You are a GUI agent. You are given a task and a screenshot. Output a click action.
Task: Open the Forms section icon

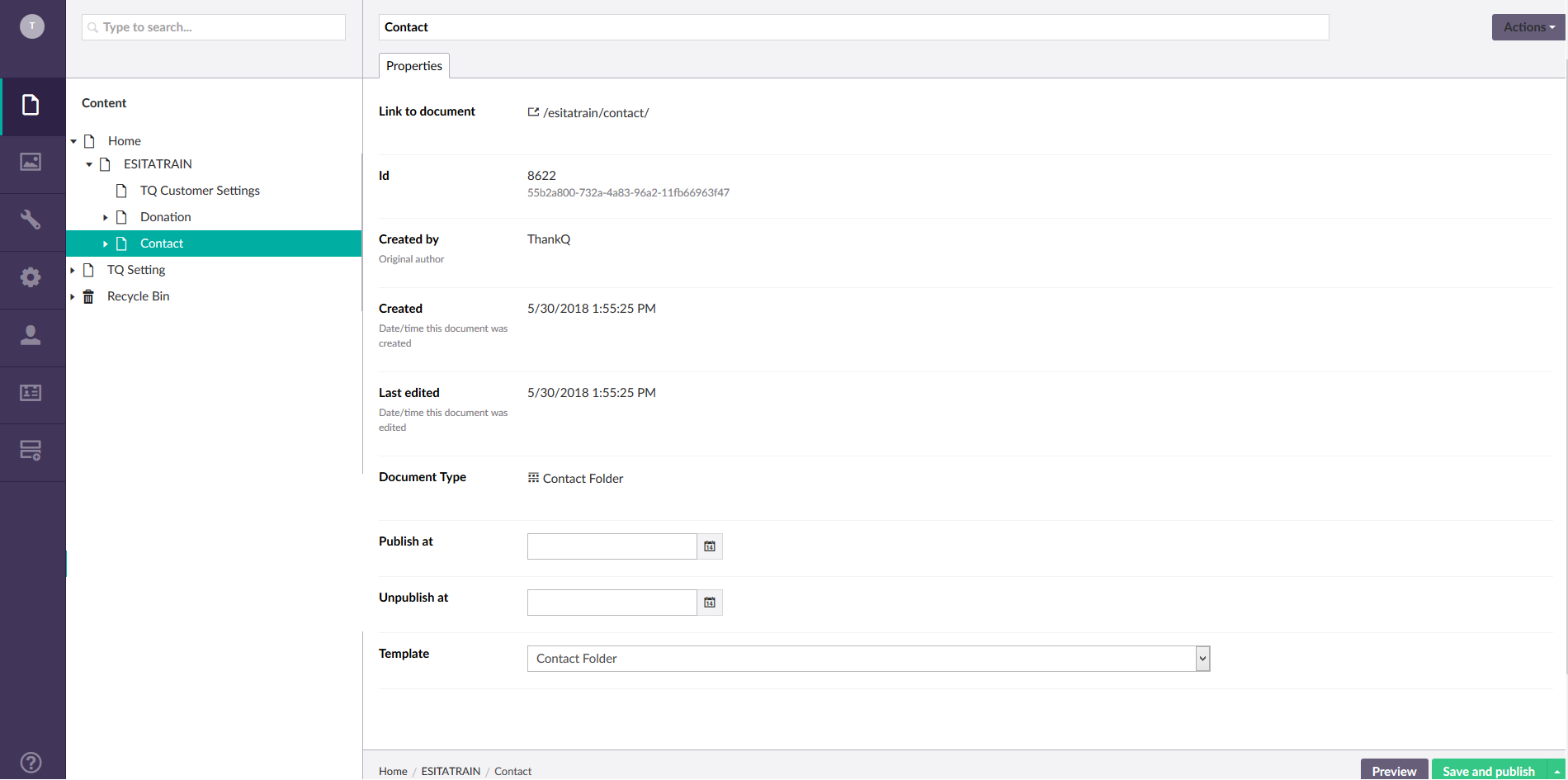[31, 451]
